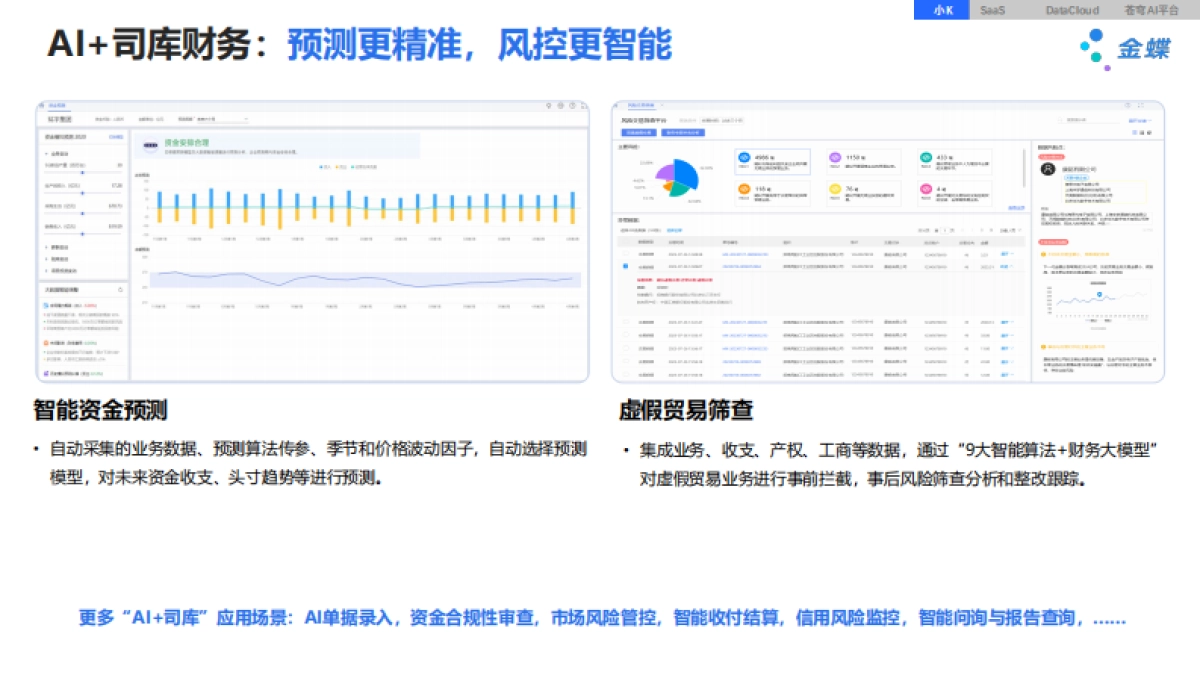Collapse the 业务因素 section in the sidebar

pos(46,156)
